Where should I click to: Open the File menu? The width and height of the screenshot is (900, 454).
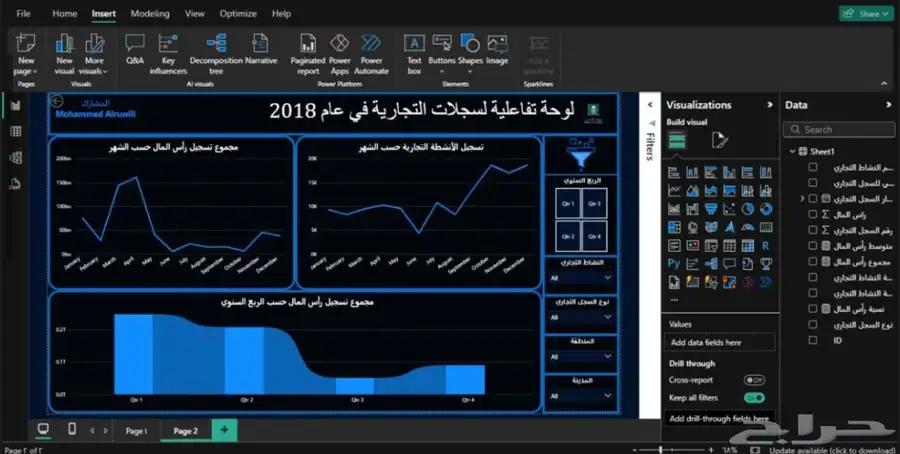24,14
